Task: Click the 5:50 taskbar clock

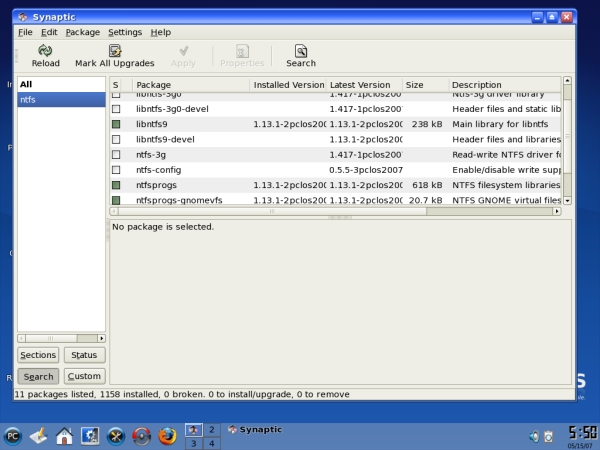Action: [x=582, y=433]
